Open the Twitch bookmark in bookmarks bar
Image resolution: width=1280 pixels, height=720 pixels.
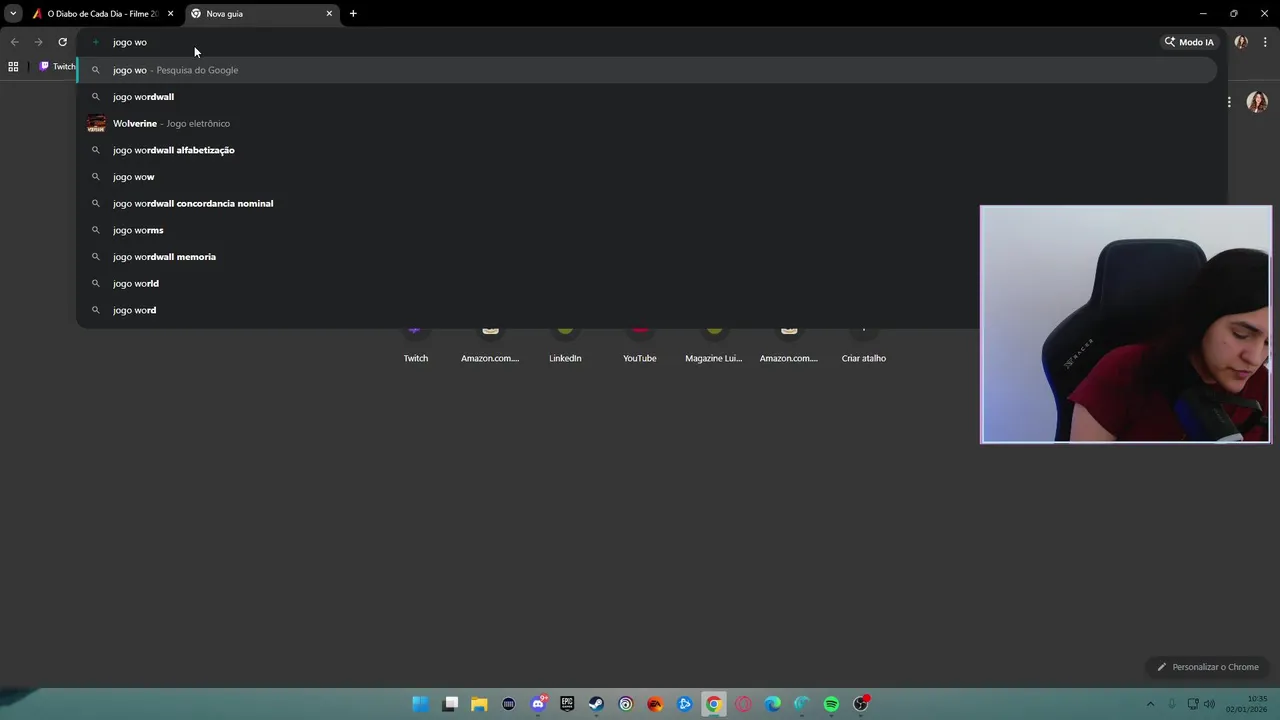pos(57,67)
